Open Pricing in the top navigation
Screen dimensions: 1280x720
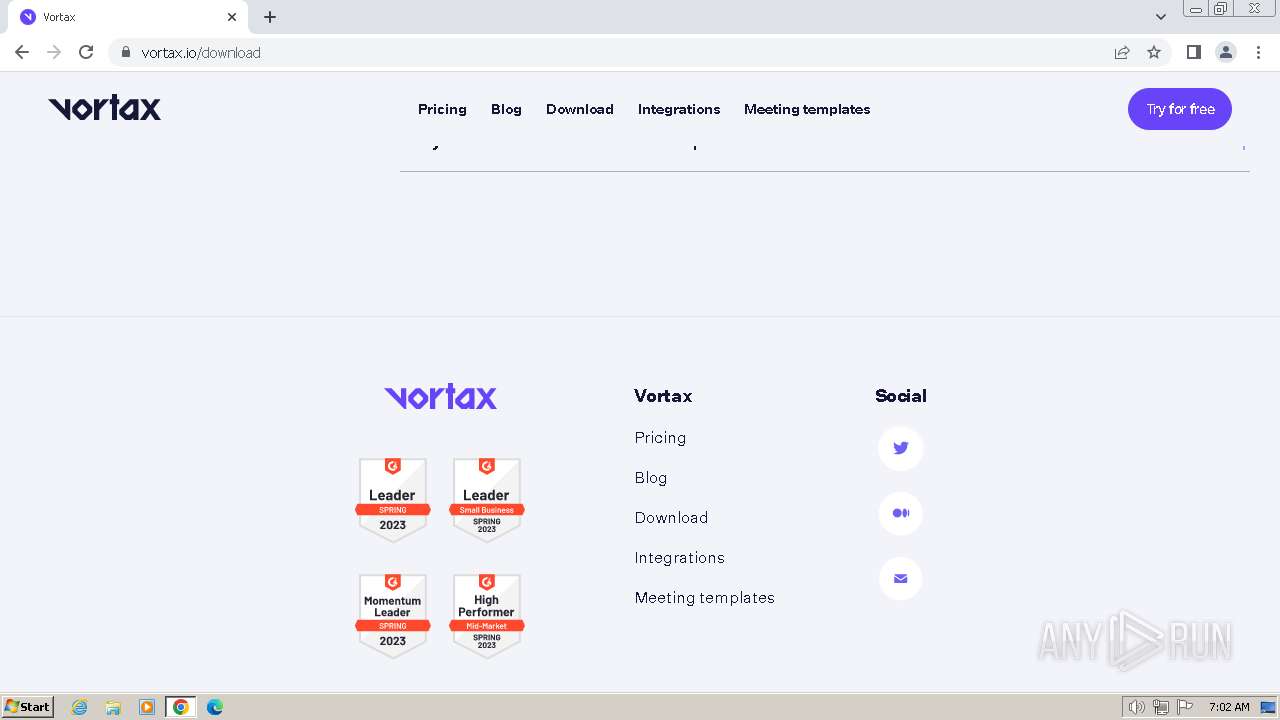tap(442, 109)
